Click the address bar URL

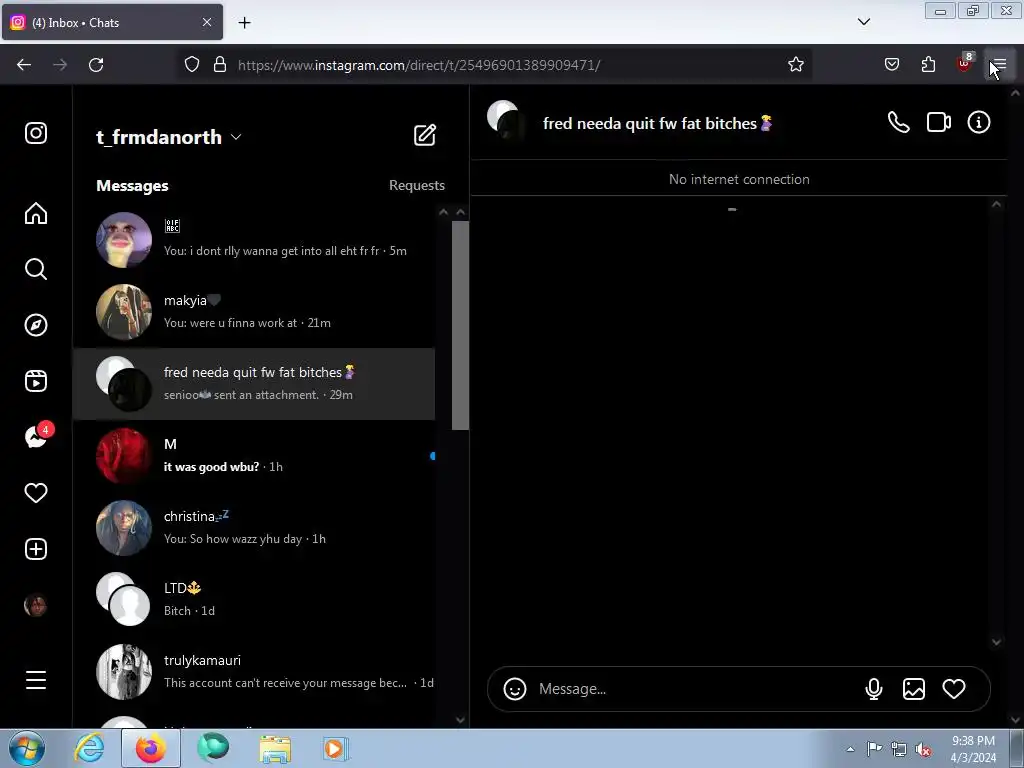419,65
